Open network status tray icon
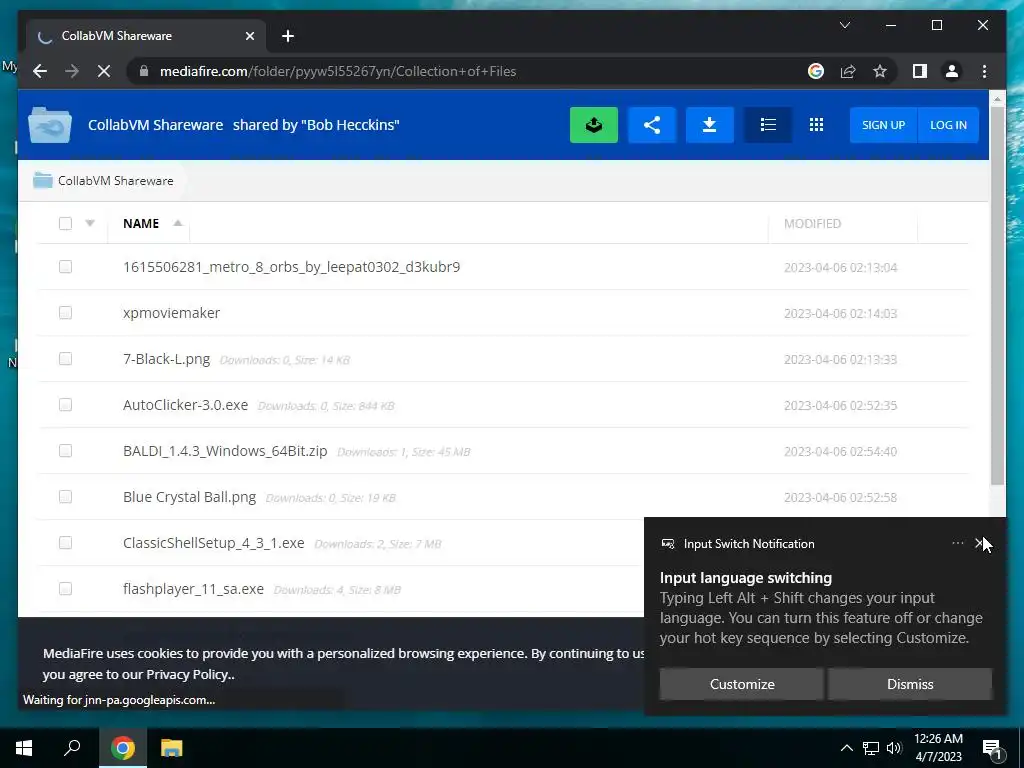 tap(871, 748)
